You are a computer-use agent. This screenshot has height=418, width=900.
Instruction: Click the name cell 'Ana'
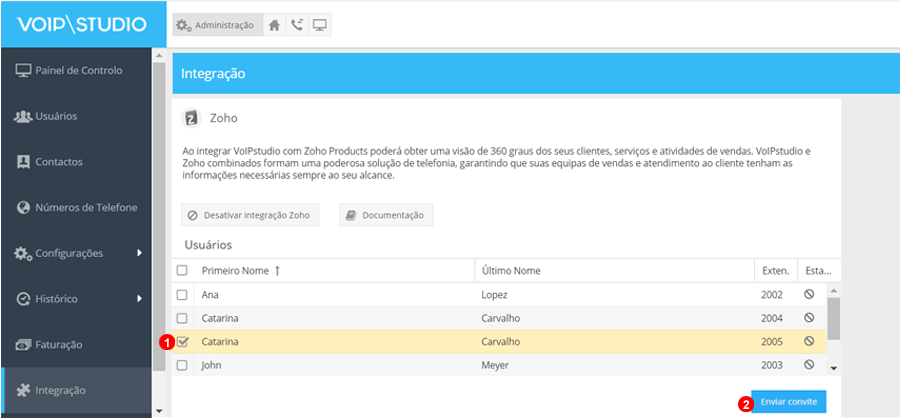(x=210, y=295)
